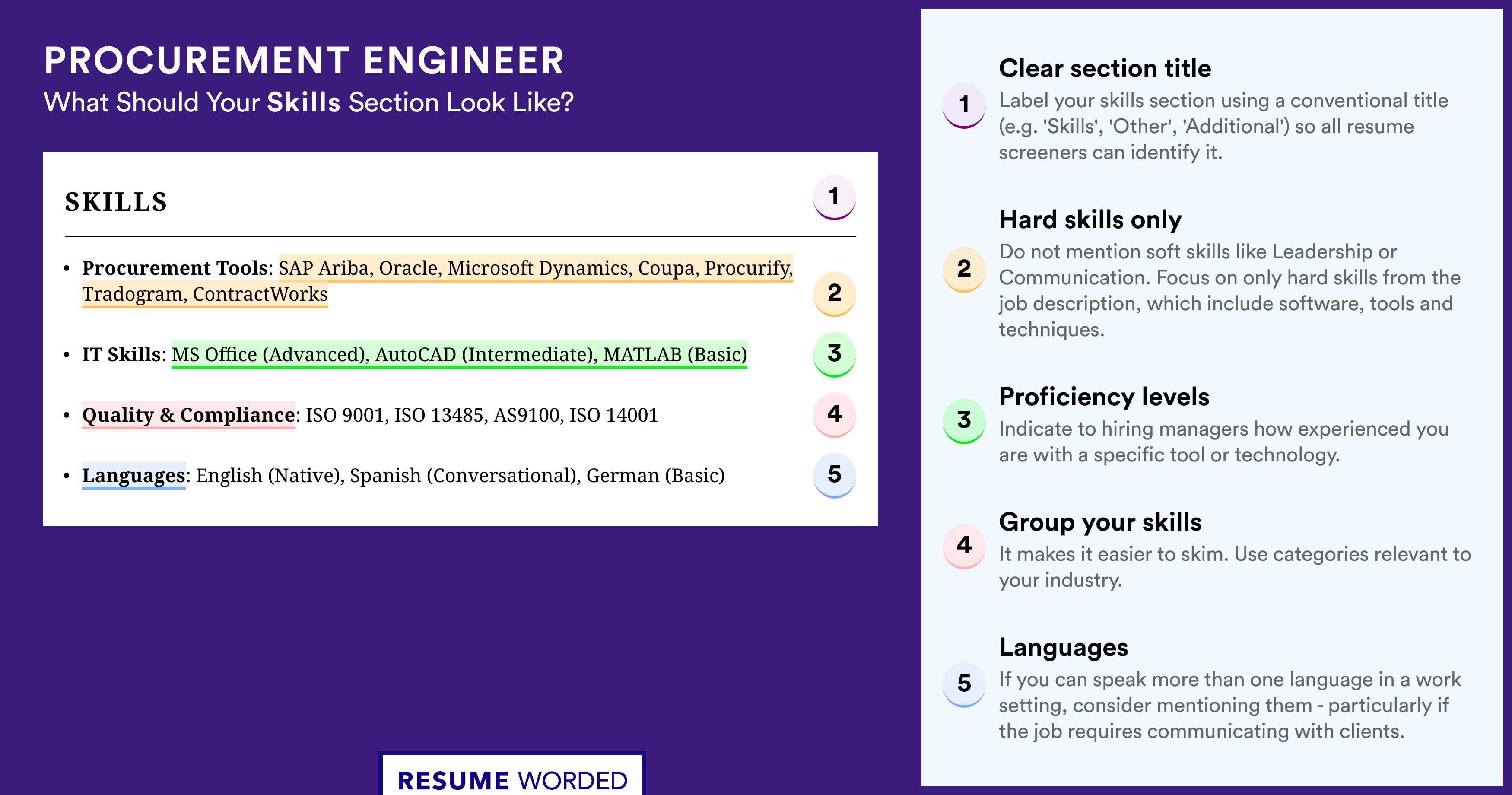
Task: Click the number 1 badge next to Clear section title
Action: pyautogui.click(x=964, y=106)
